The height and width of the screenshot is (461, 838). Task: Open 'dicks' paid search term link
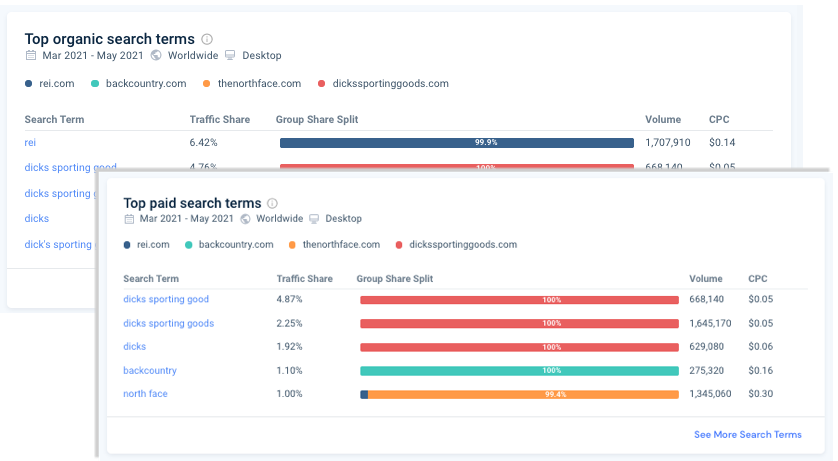point(134,346)
